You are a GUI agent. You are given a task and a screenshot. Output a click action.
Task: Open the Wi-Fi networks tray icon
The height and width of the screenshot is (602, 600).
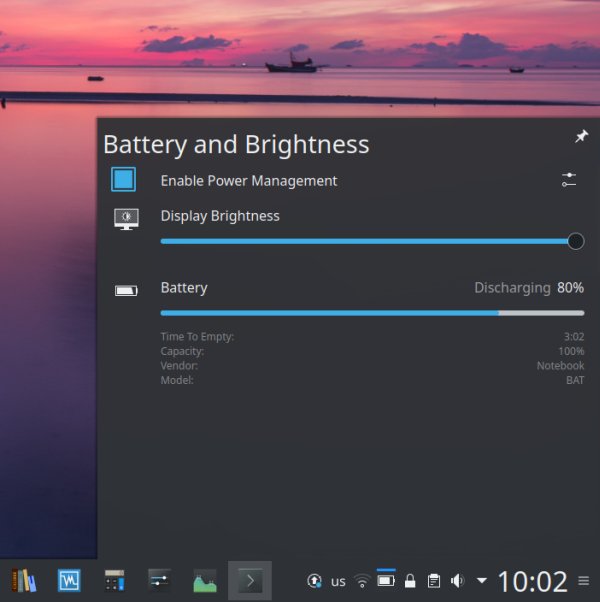(x=362, y=581)
